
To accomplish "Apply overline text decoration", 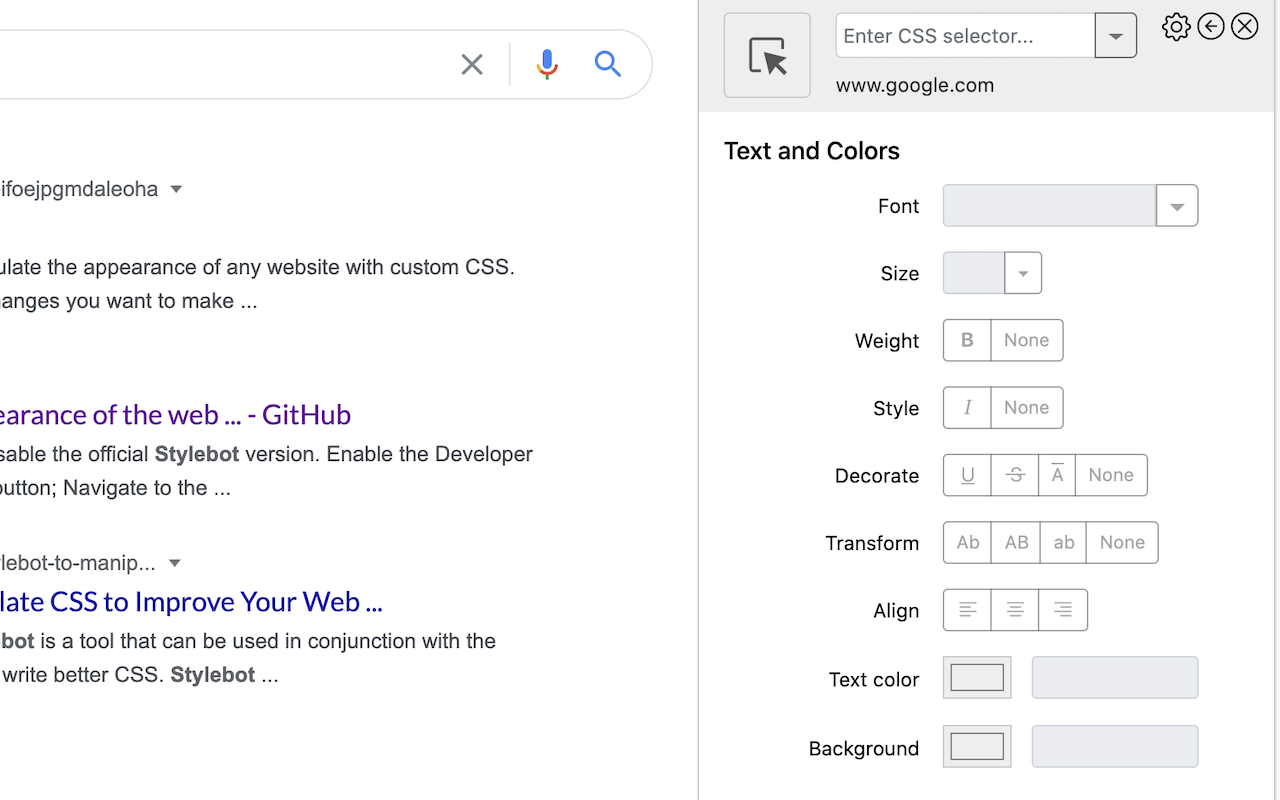I will 1057,475.
